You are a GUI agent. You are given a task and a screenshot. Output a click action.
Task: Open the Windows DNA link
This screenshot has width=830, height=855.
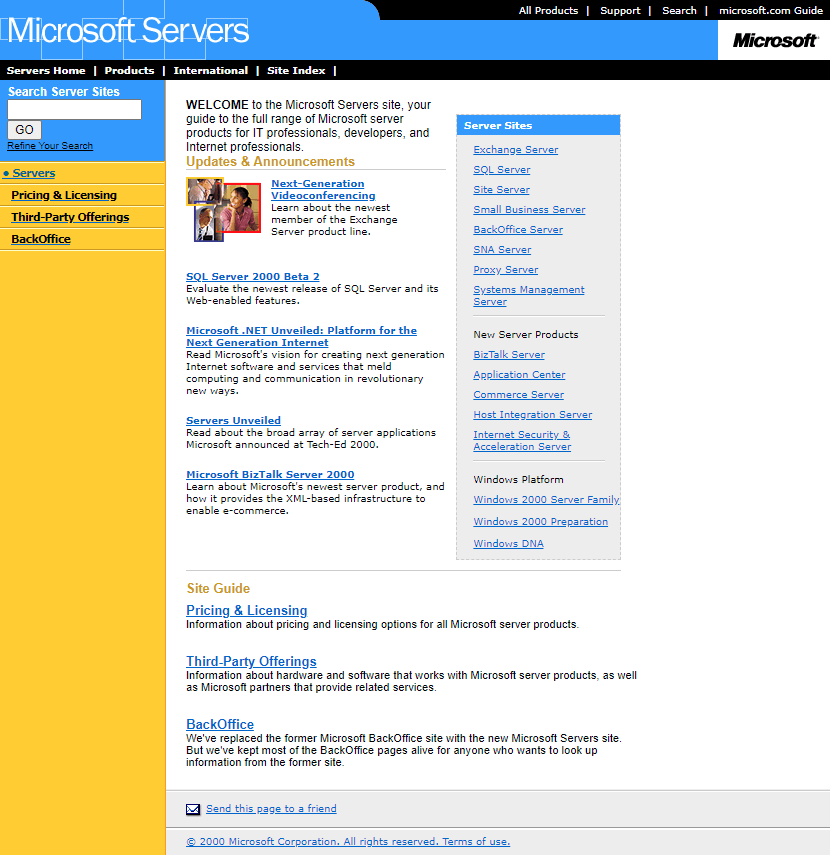click(x=508, y=544)
